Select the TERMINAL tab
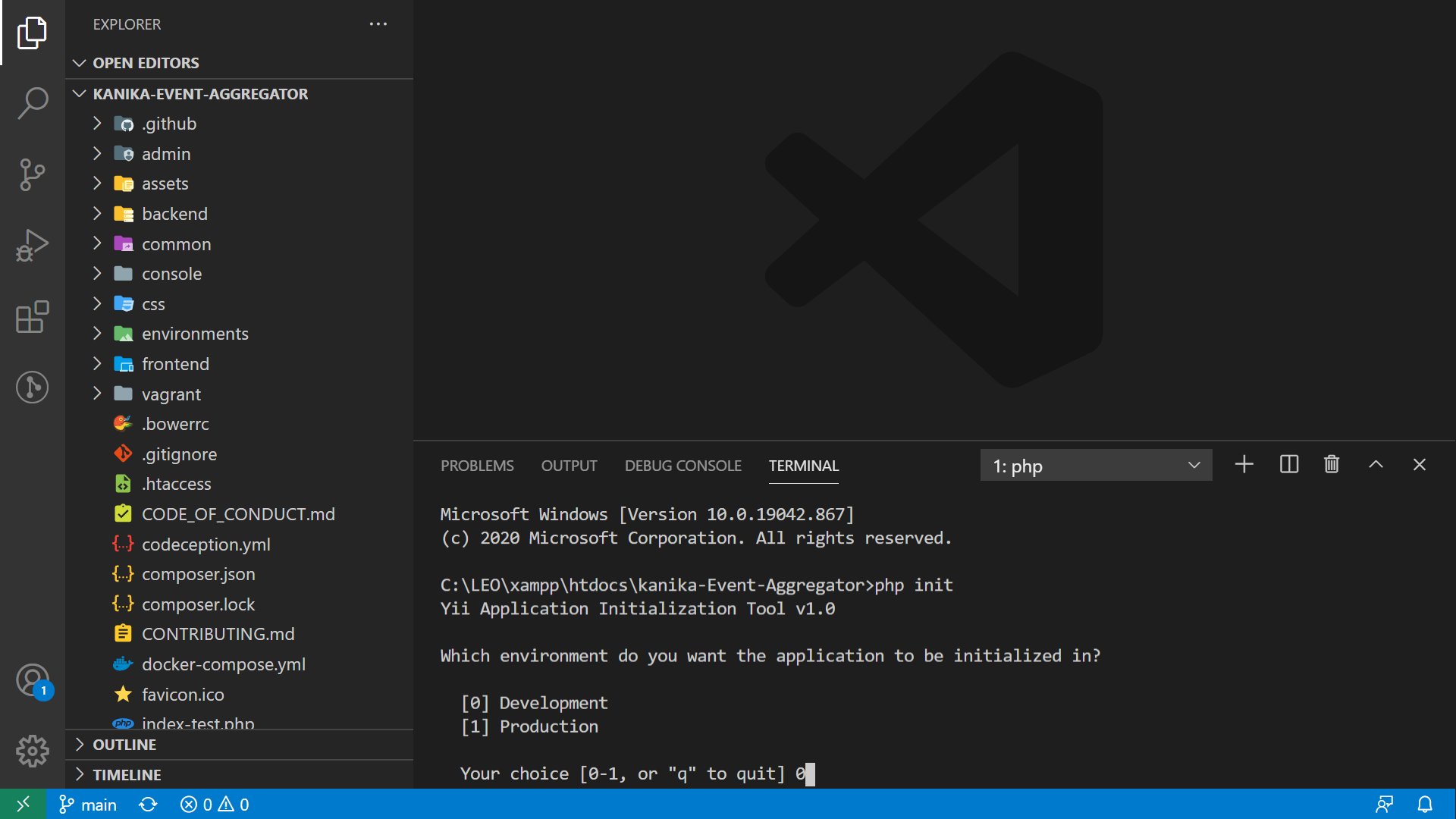This screenshot has height=819, width=1456. point(803,466)
